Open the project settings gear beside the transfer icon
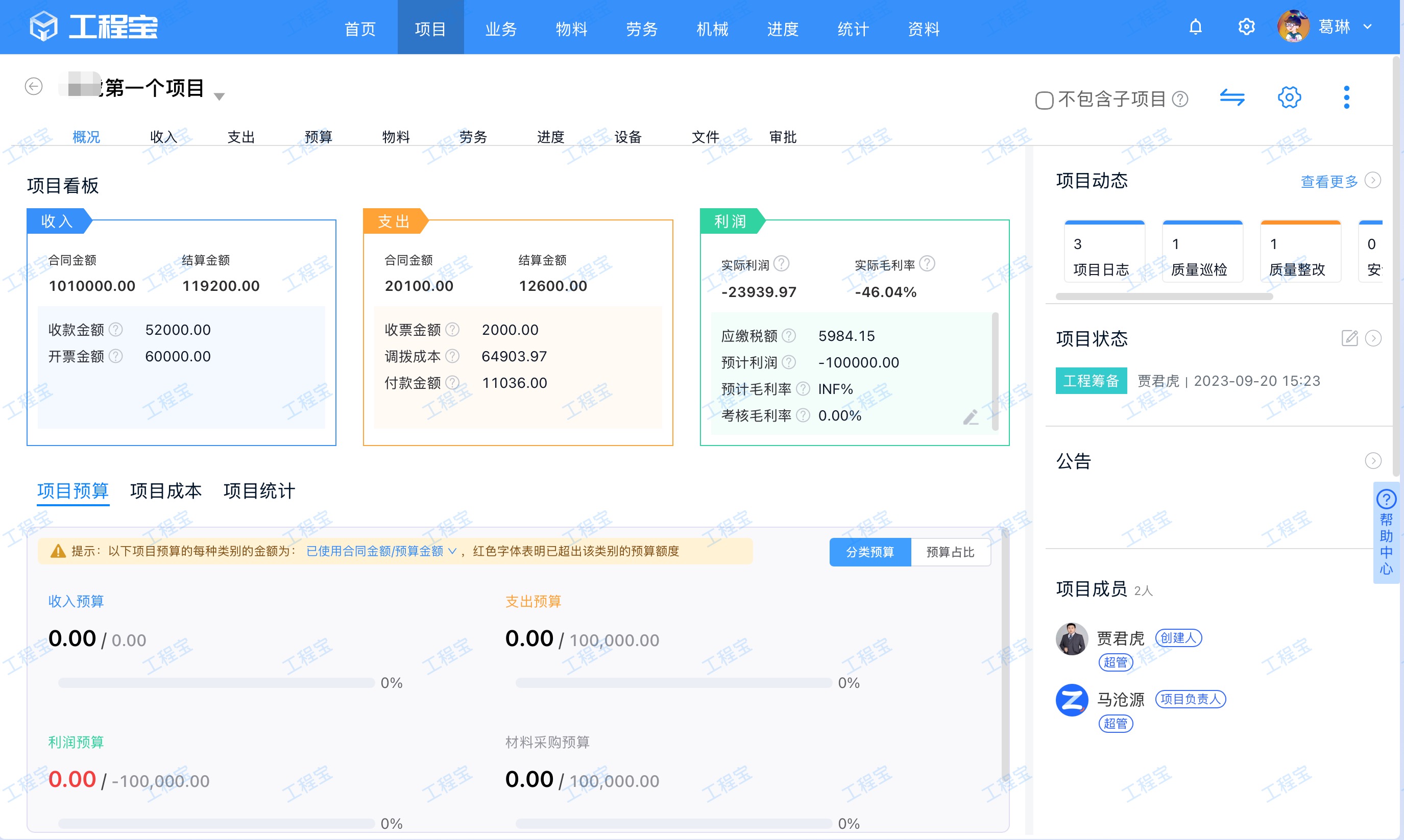This screenshot has height=840, width=1404. click(x=1290, y=97)
